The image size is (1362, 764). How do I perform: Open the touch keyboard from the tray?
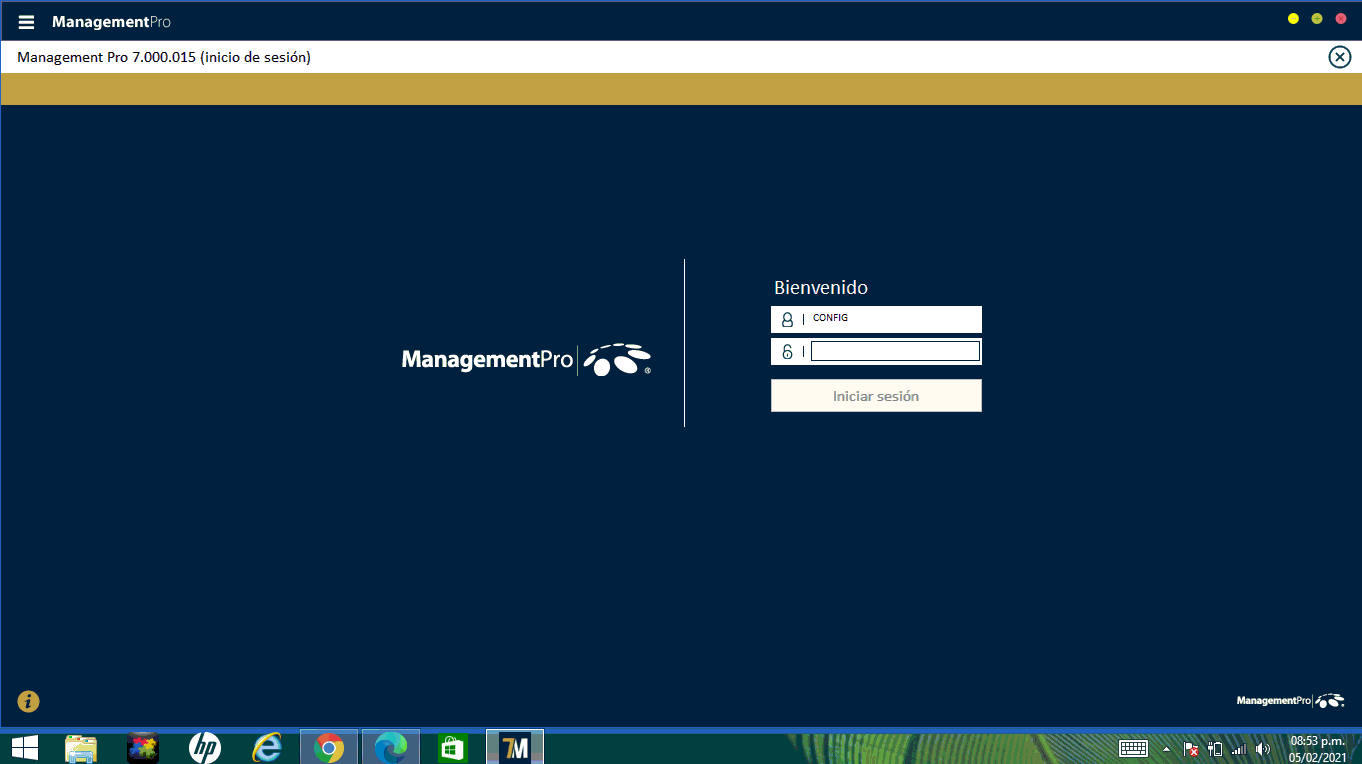click(x=1133, y=748)
